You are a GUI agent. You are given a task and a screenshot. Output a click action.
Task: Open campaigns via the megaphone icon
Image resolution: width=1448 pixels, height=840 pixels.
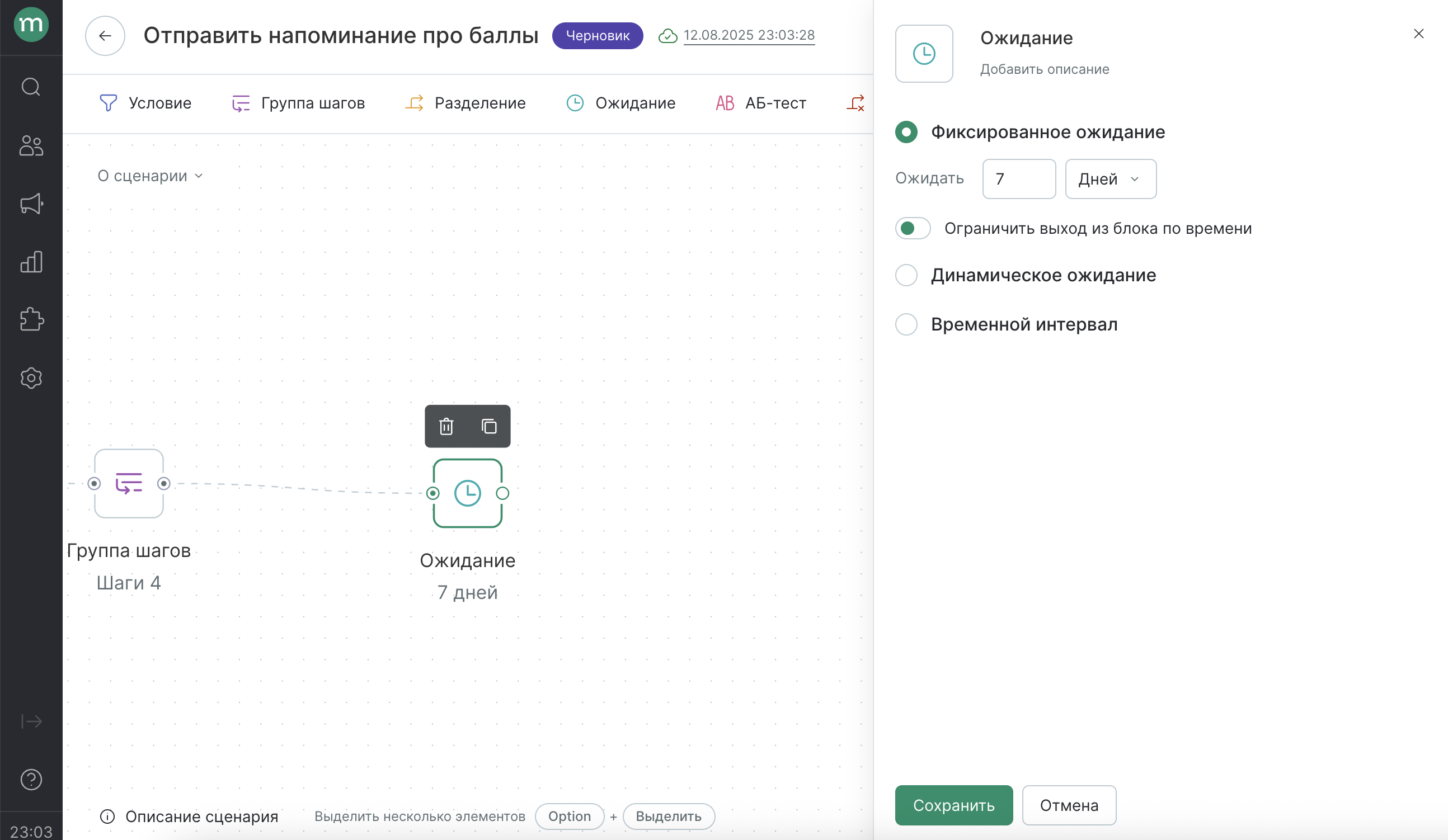click(x=31, y=203)
